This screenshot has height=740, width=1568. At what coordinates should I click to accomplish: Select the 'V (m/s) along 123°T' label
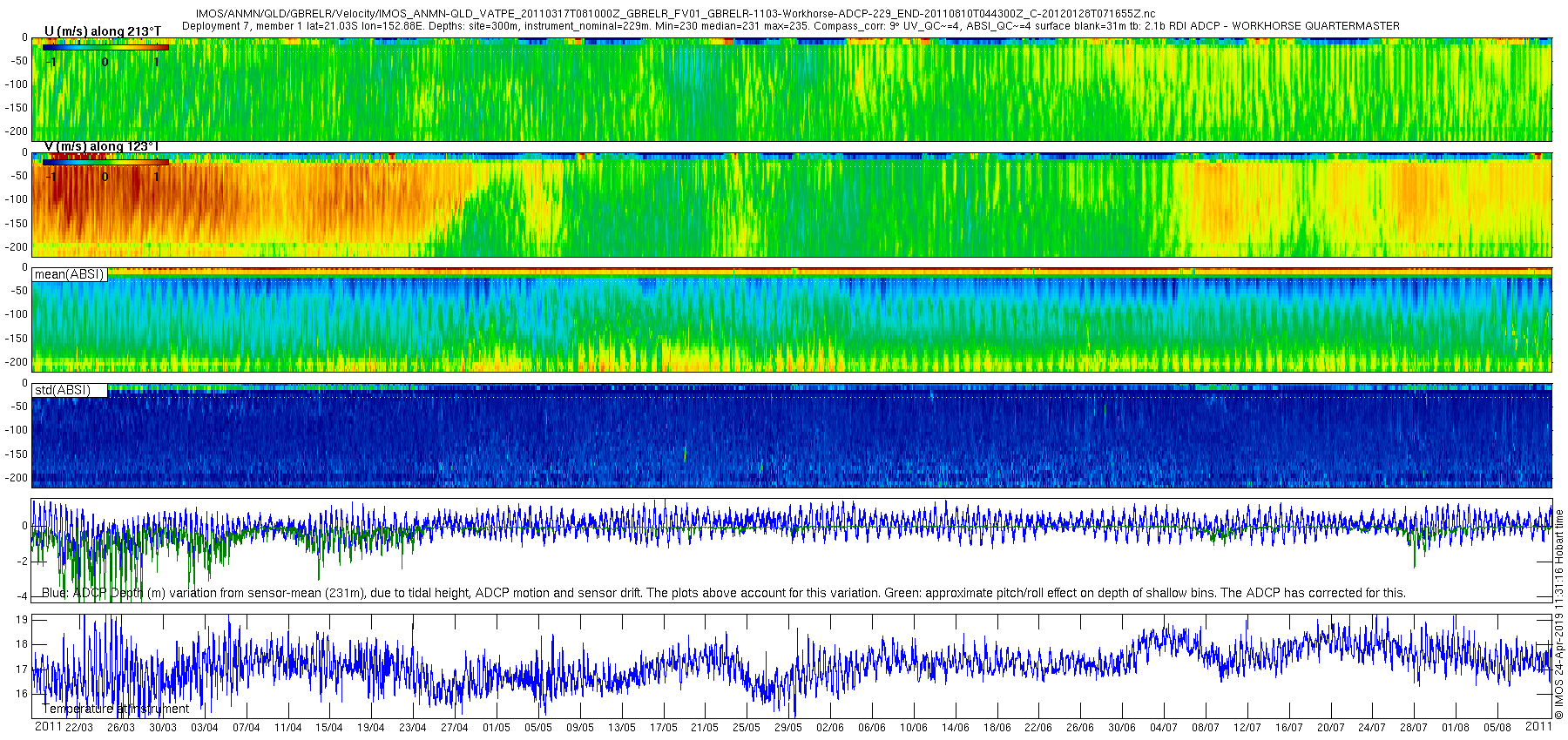pos(101,146)
